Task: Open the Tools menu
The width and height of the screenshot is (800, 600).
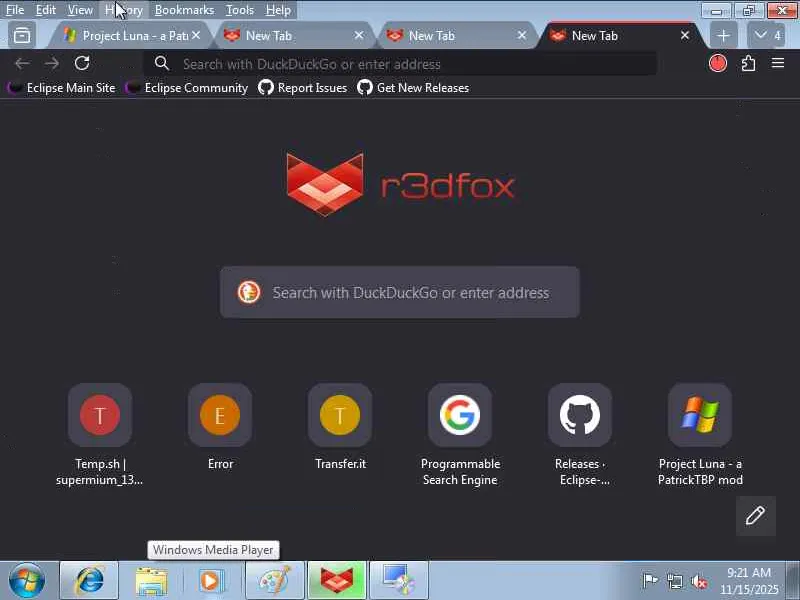Action: click(x=240, y=10)
